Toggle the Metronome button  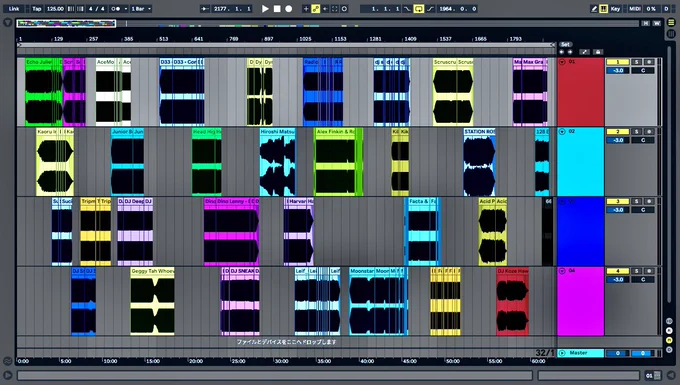tap(116, 9)
